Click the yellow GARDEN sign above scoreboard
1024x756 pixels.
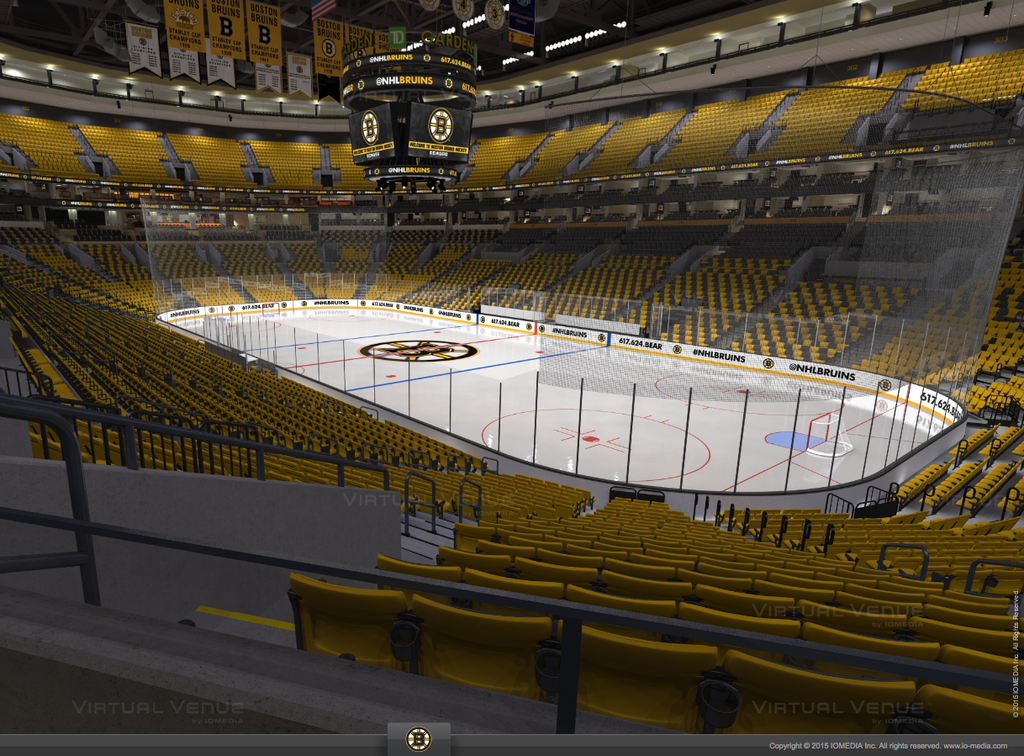pos(446,40)
